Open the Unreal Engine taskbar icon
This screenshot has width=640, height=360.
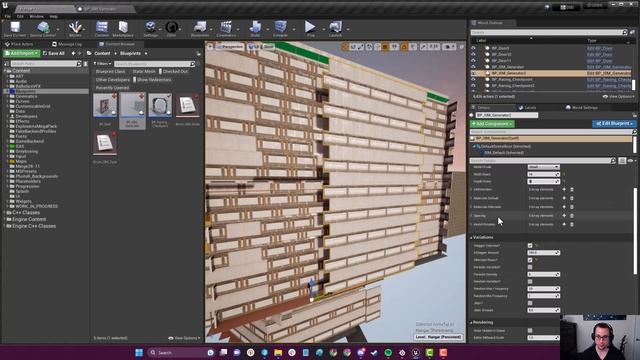(416, 352)
